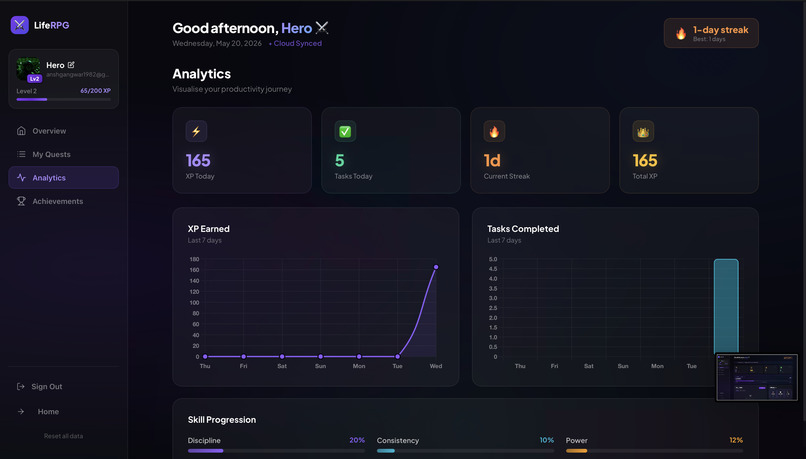Click the crown Total XP icon
806x459 pixels.
coord(643,131)
